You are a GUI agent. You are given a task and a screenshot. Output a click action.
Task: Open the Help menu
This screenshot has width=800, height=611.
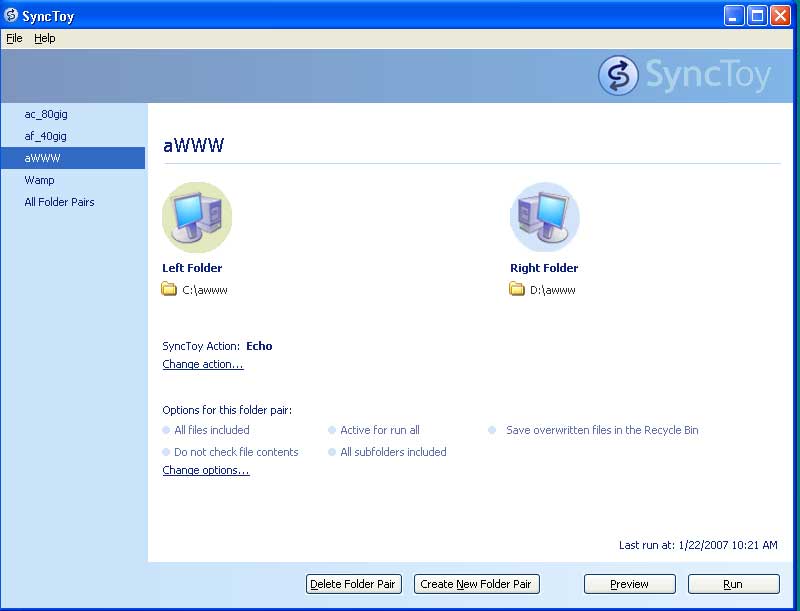45,38
